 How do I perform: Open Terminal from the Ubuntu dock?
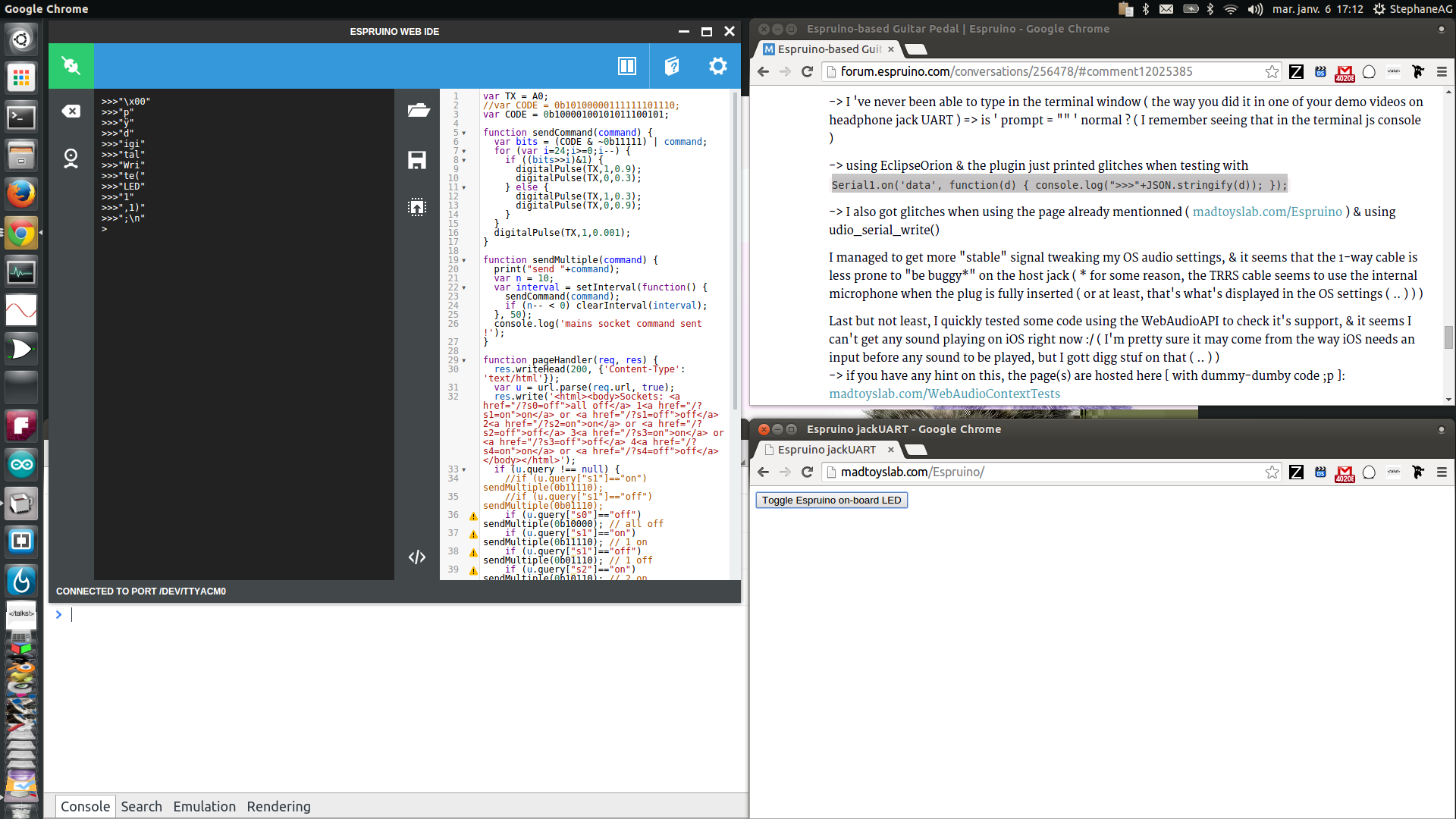(x=21, y=118)
